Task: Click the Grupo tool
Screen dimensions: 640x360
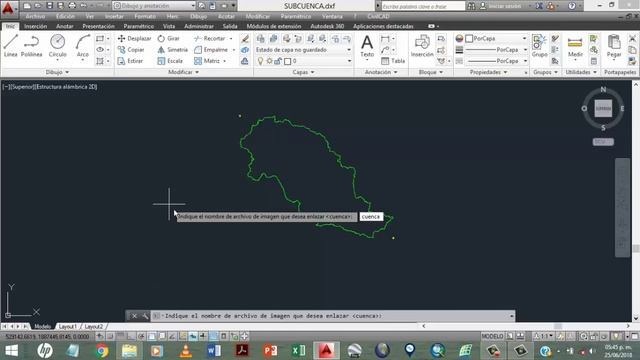Action: pos(539,46)
